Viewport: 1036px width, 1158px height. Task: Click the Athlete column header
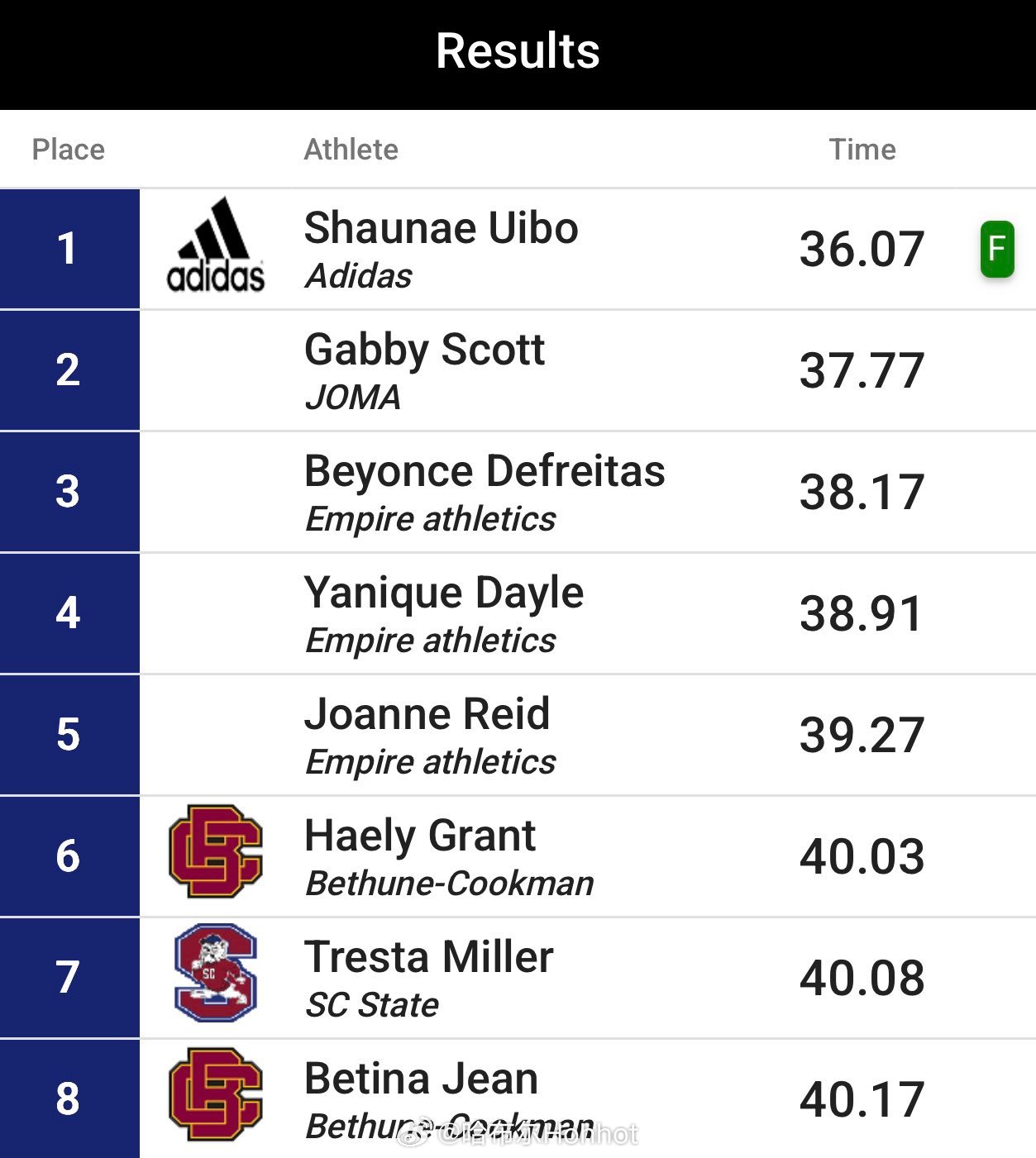point(351,150)
